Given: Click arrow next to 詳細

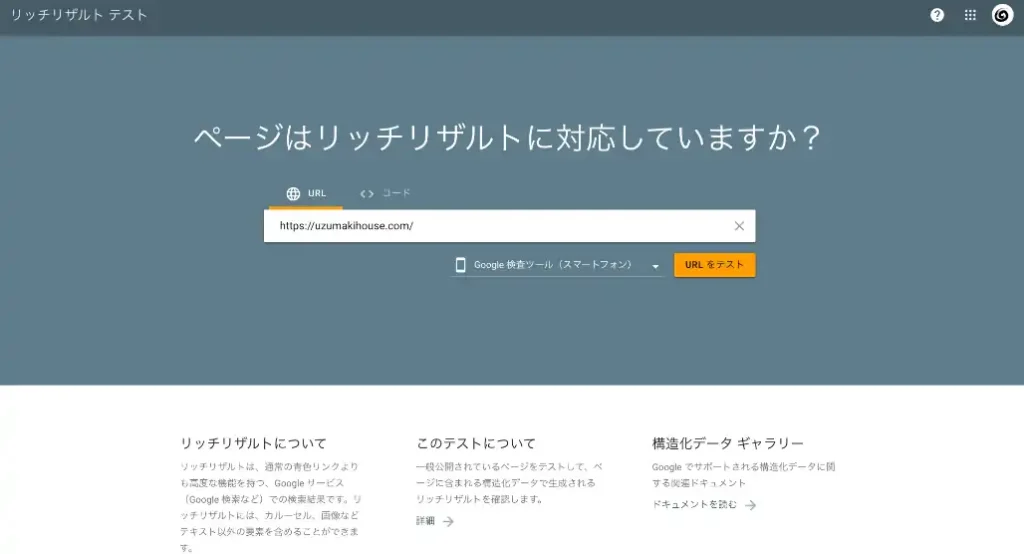Looking at the screenshot, I should click(448, 521).
